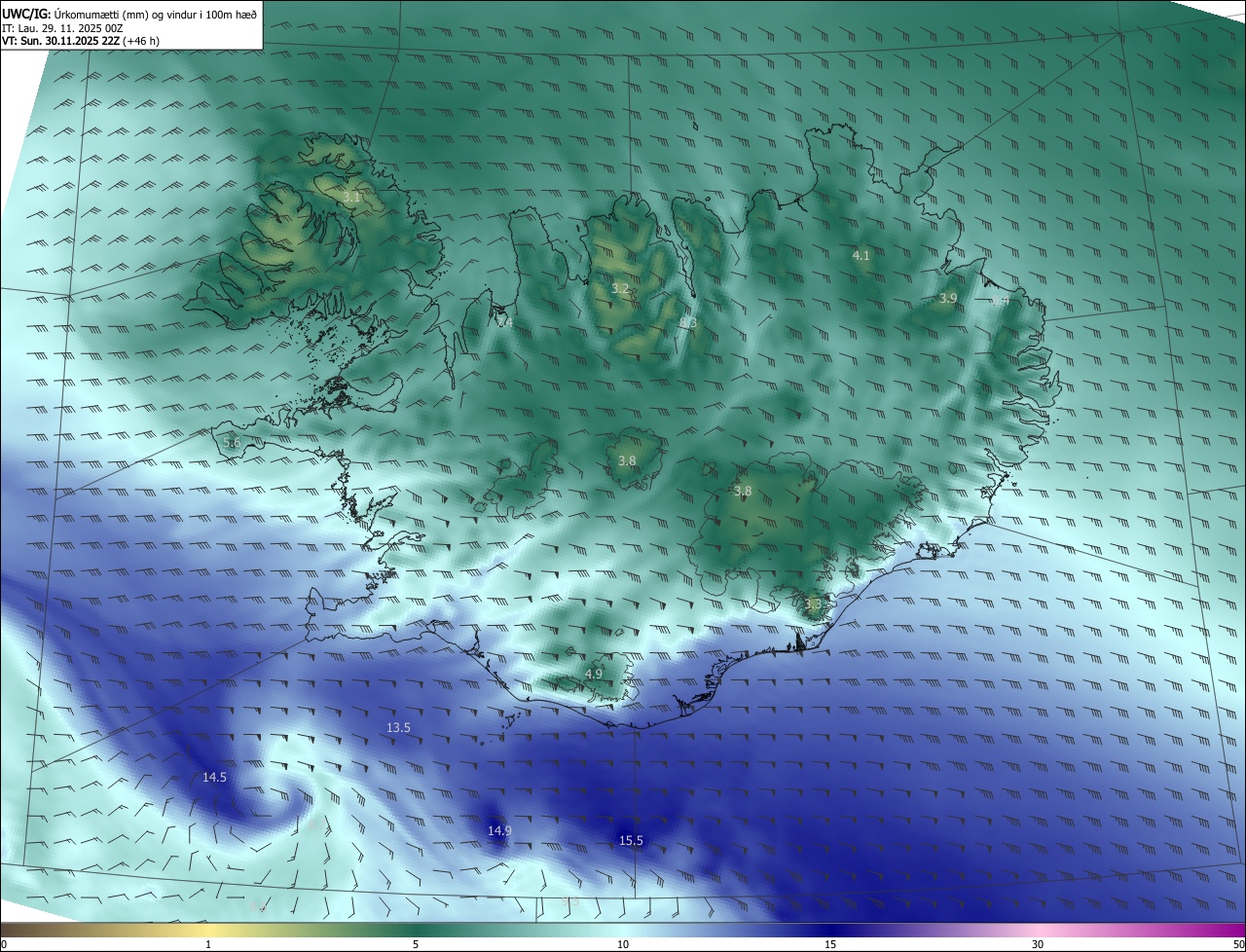Click the color scale label 15
This screenshot has width=1246, height=952.
(830, 944)
